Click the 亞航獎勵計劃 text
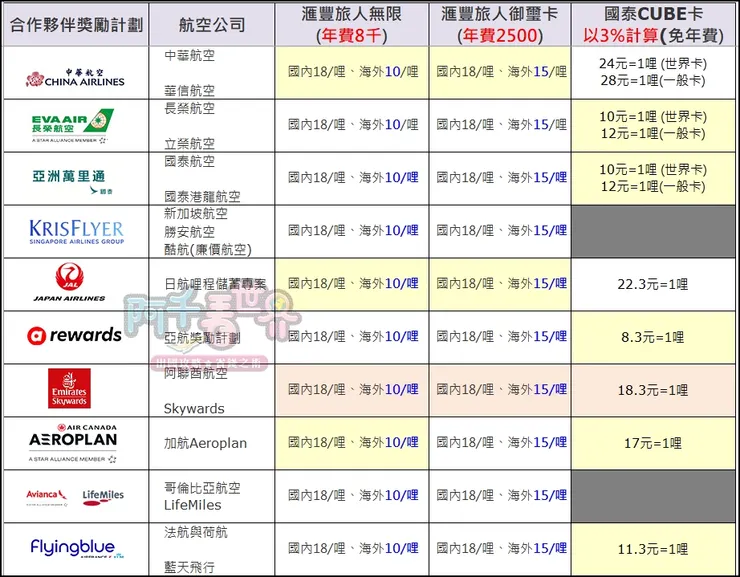This screenshot has height=577, width=740. tap(202, 338)
